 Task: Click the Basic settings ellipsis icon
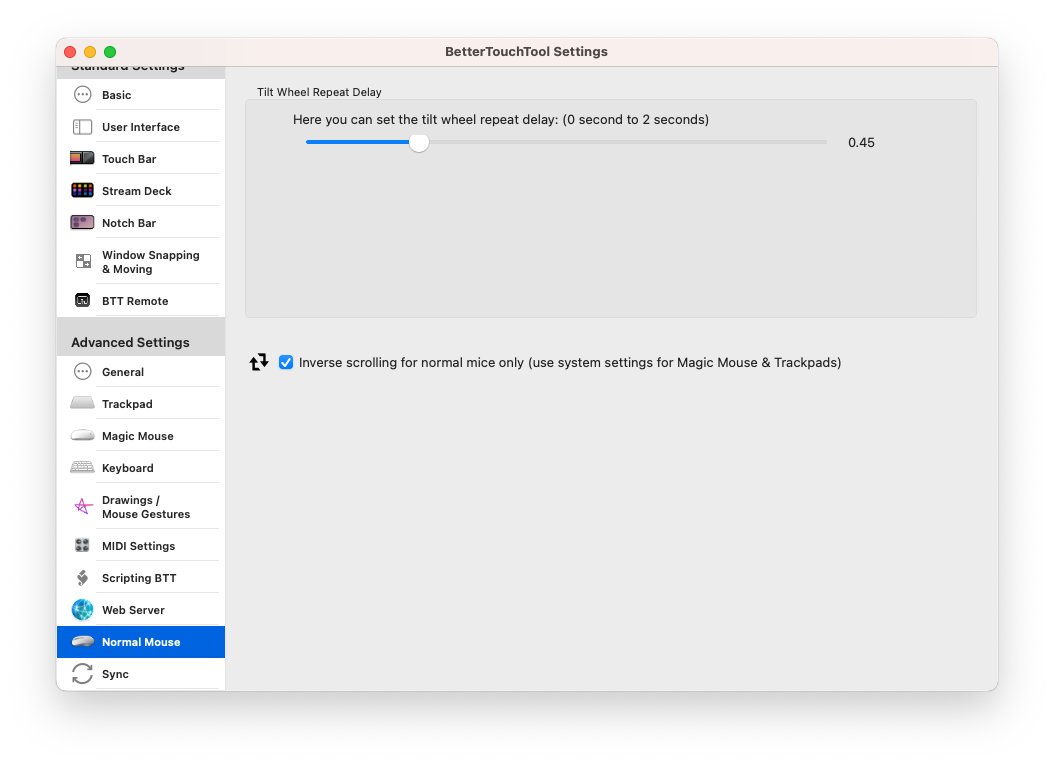pos(83,95)
